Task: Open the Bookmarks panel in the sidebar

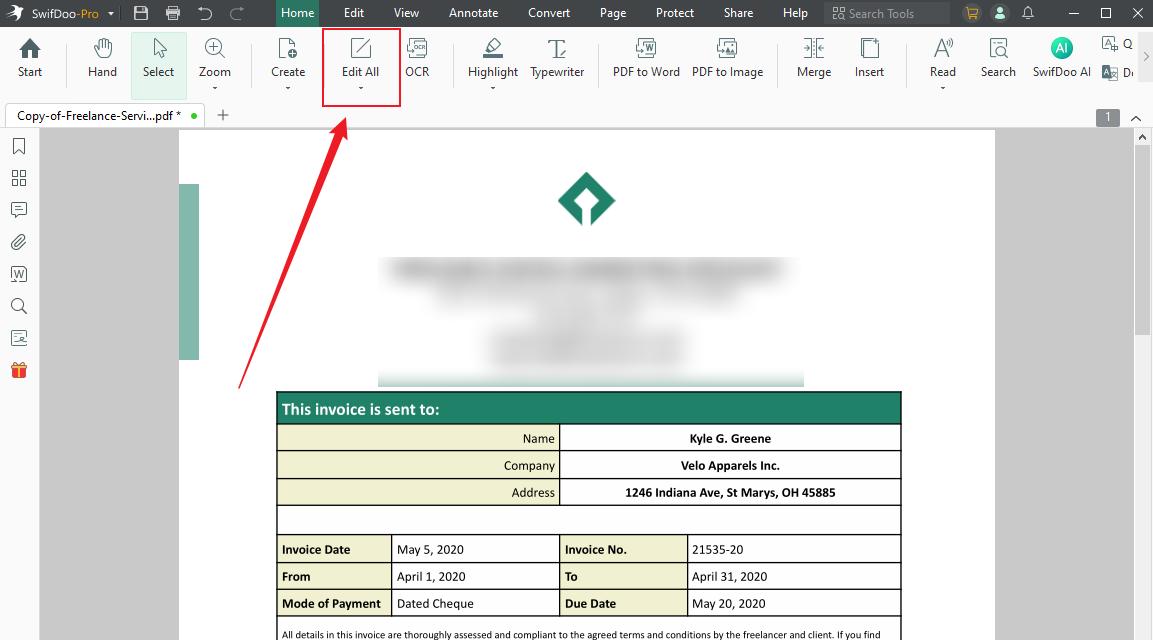Action: point(18,146)
